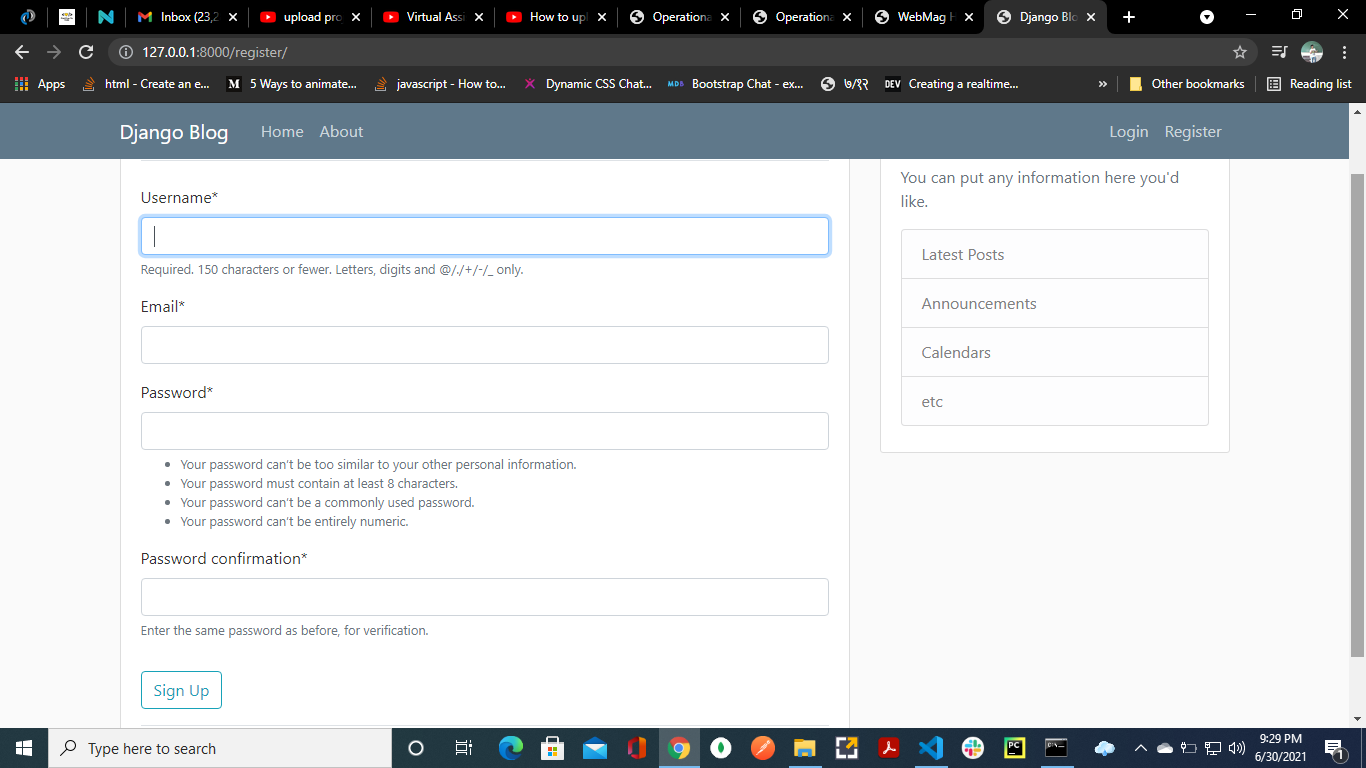Viewport: 1366px width, 768px height.
Task: Focus the Email input field
Action: [484, 344]
